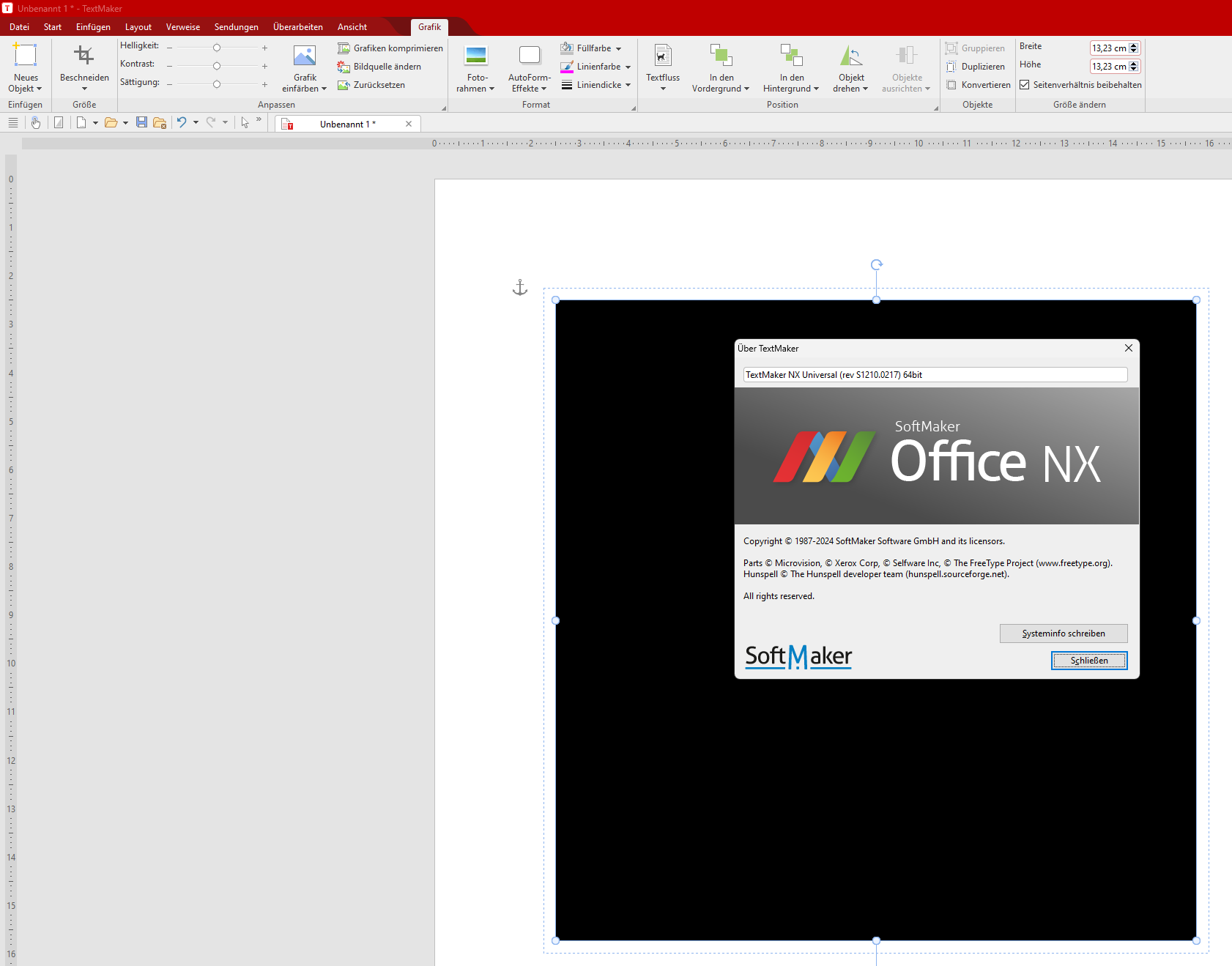The width and height of the screenshot is (1232, 966).
Task: Click the Sättigung slider handle
Action: click(x=217, y=84)
